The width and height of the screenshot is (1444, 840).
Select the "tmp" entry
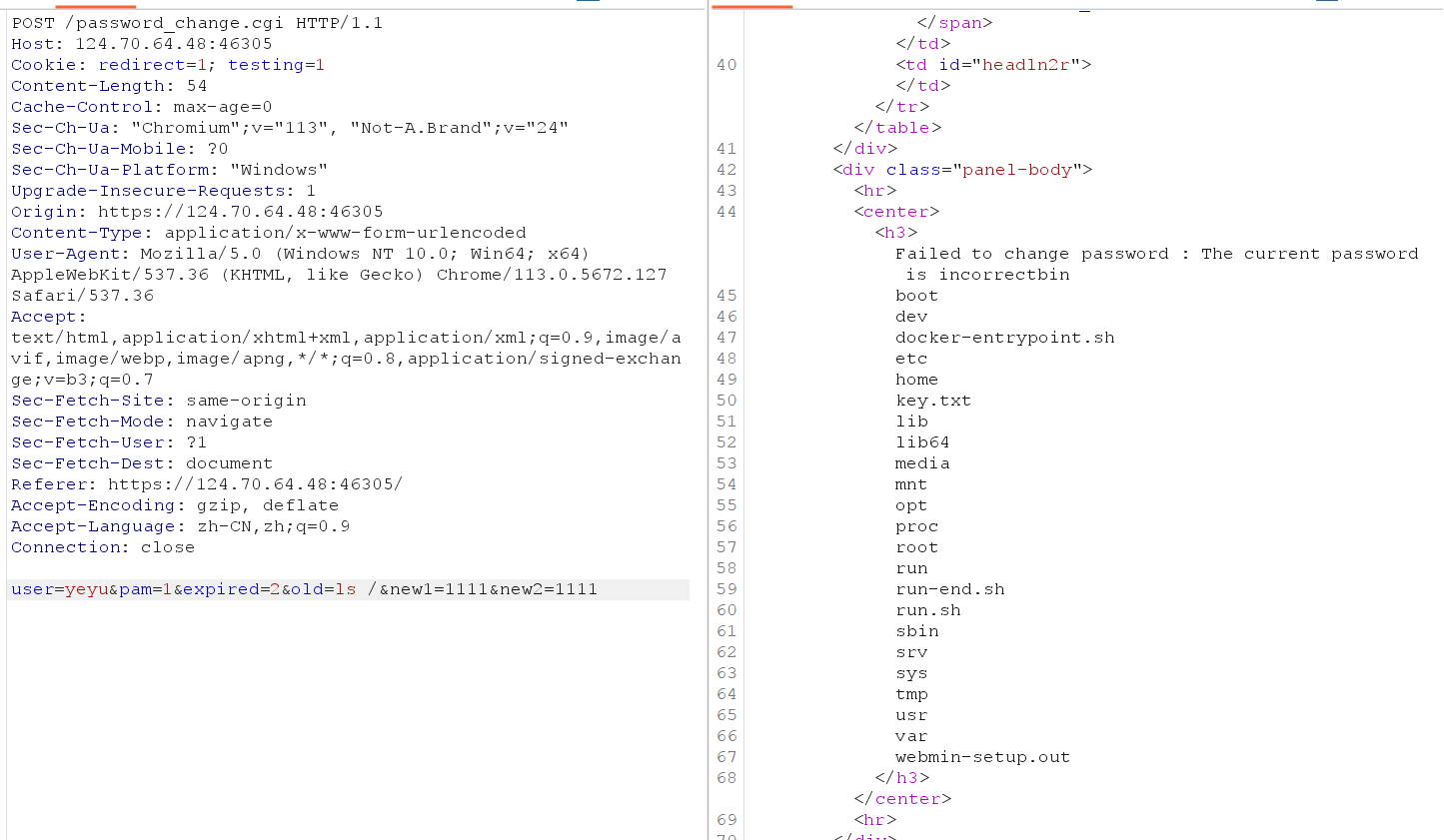(911, 694)
